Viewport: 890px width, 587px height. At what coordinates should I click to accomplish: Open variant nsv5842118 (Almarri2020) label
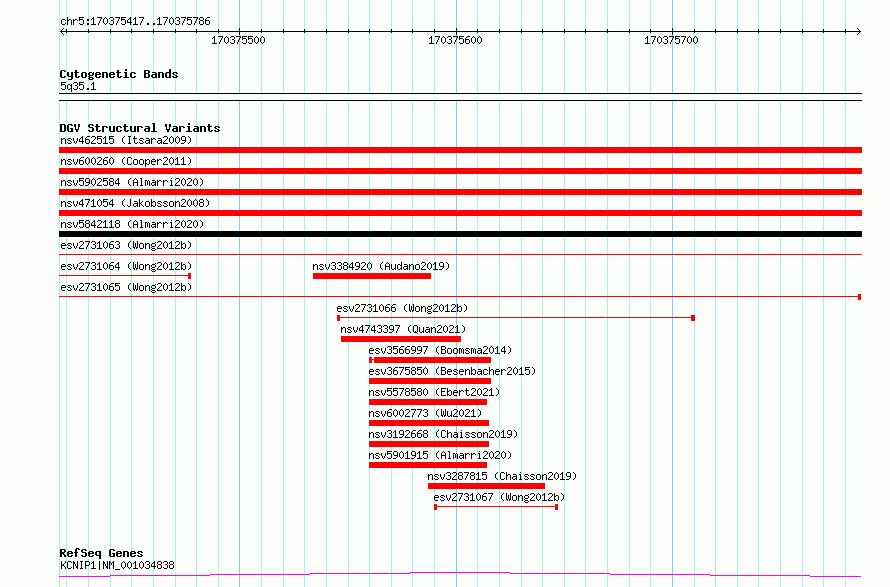point(132,224)
